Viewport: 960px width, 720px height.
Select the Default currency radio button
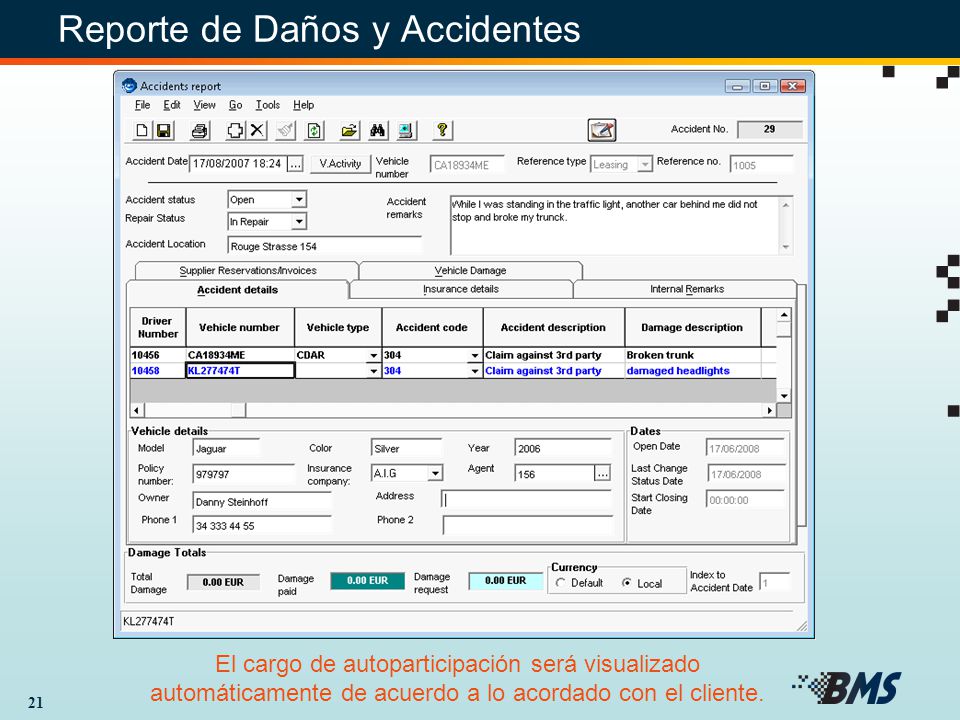pos(560,583)
